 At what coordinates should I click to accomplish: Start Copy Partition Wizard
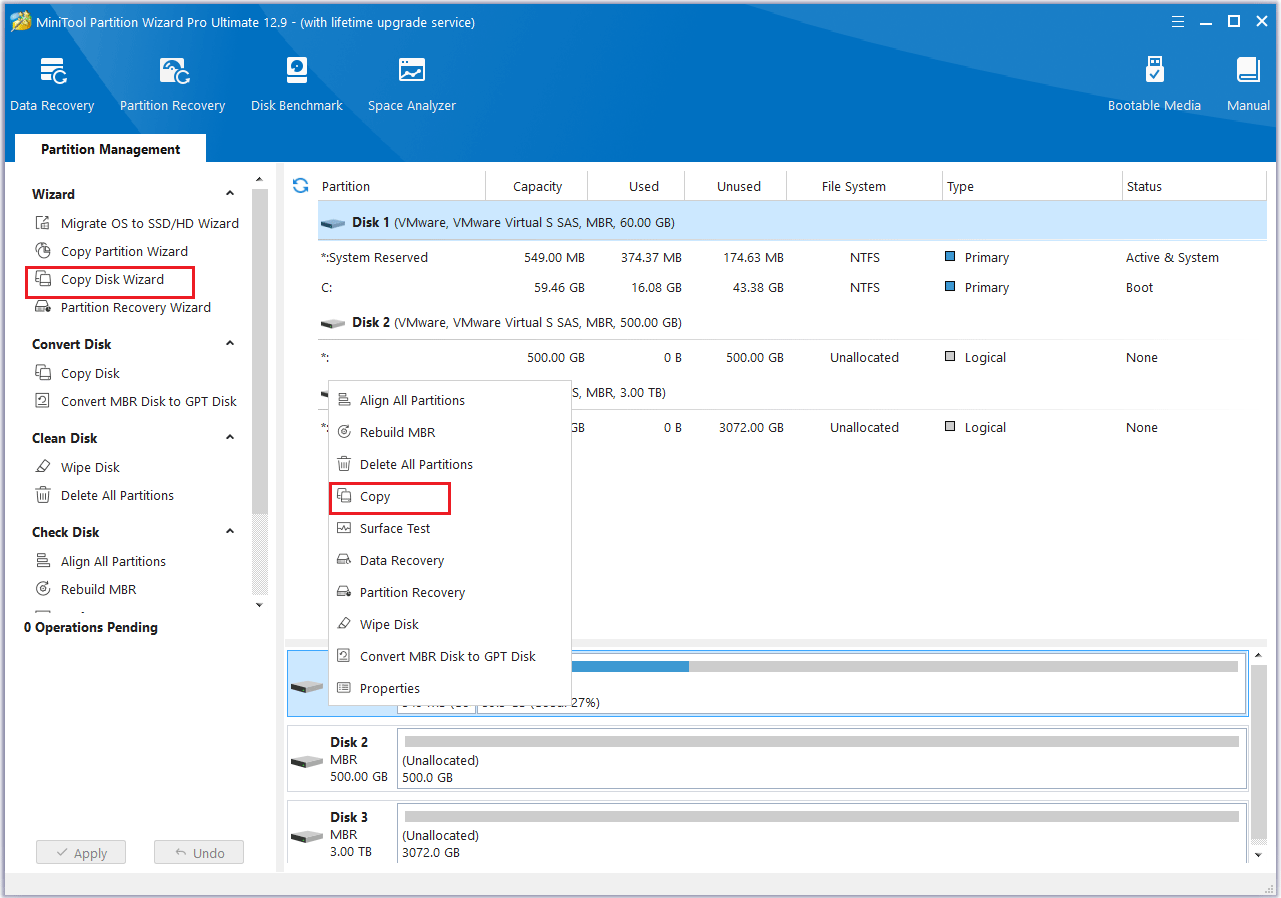coord(111,251)
